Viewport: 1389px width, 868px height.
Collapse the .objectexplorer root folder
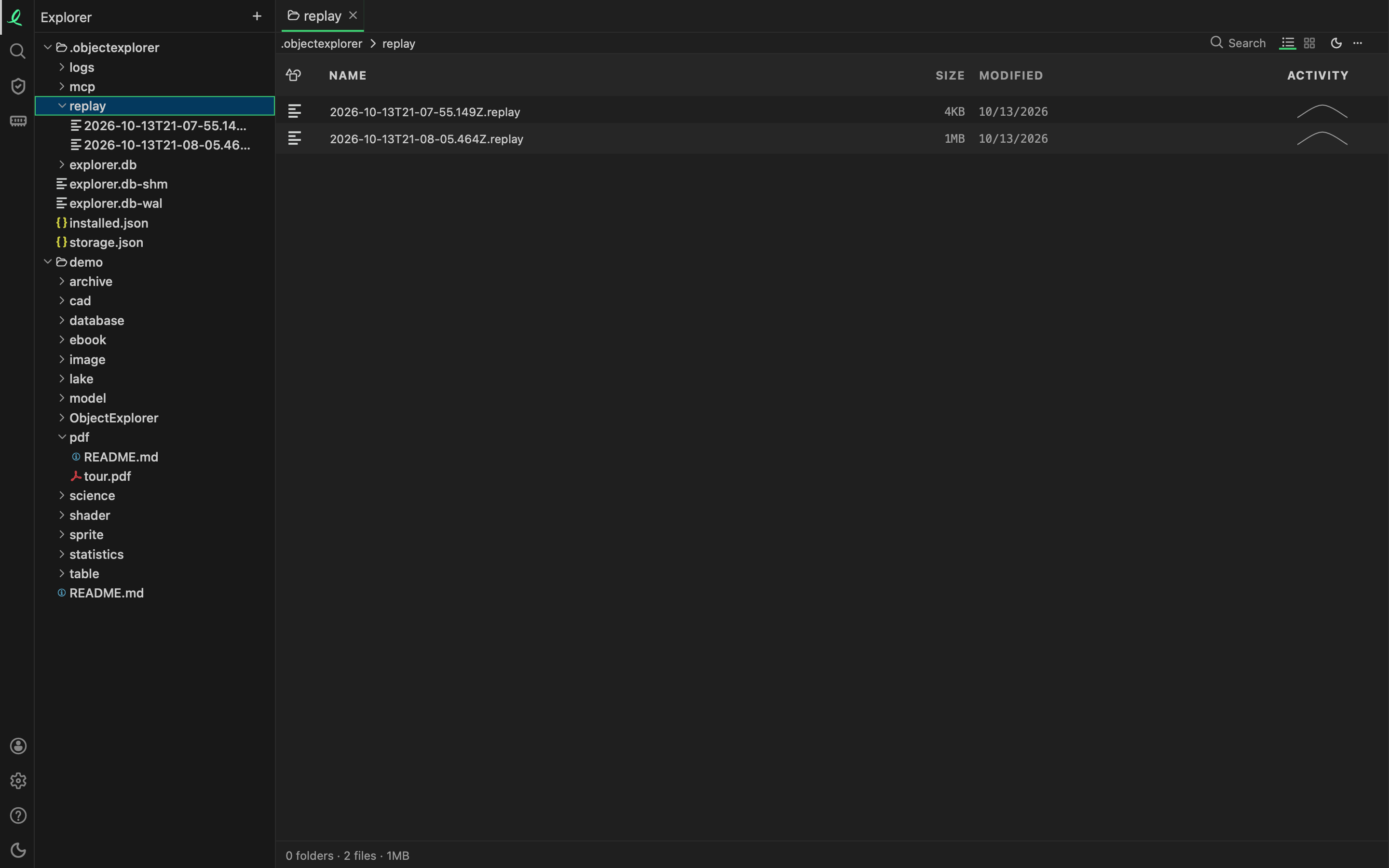click(x=48, y=48)
